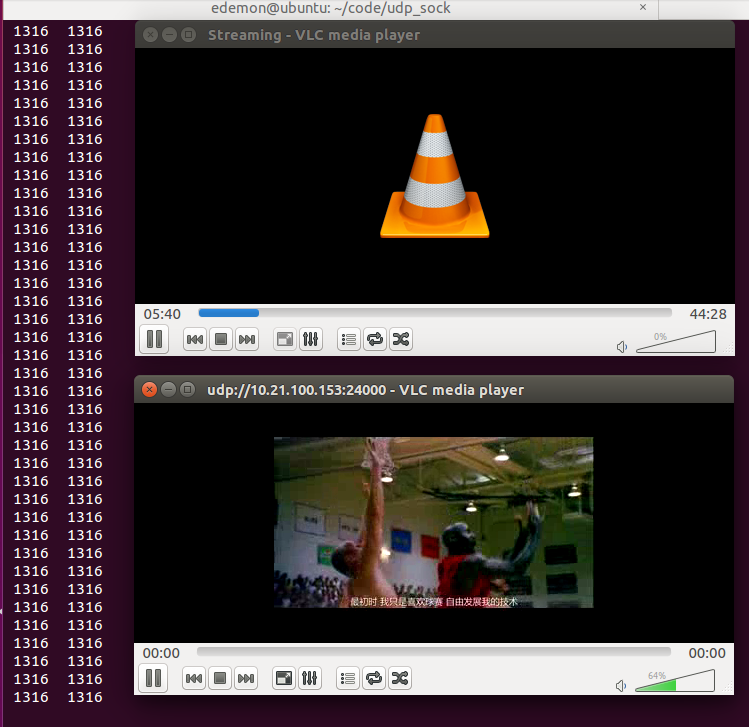This screenshot has height=727, width=749.
Task: Click the udp://10.21.100.153:24000 title bar text
Action: 365,390
